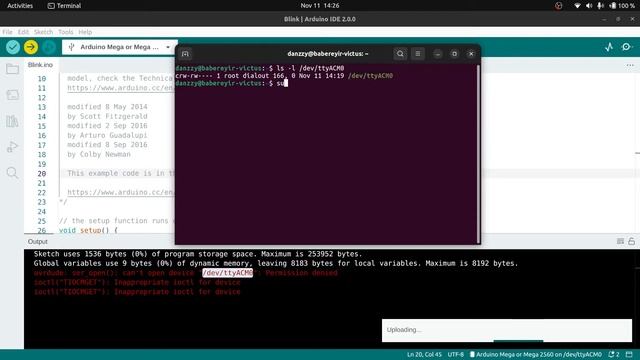Open the Boards Manager sidebar icon

click(x=12, y=95)
